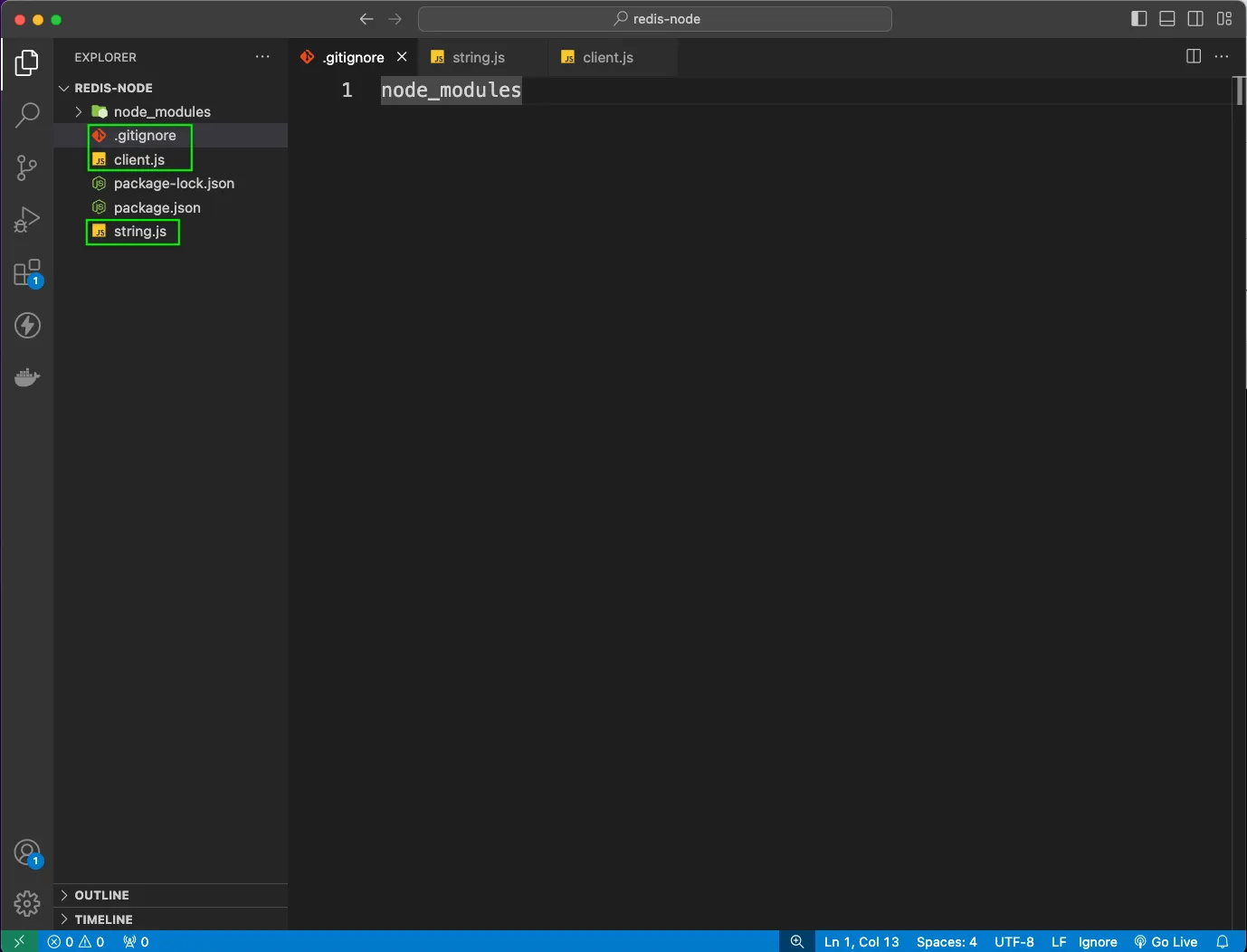Open editor More Actions ellipsis
This screenshot has height=952, width=1247.
1222,57
